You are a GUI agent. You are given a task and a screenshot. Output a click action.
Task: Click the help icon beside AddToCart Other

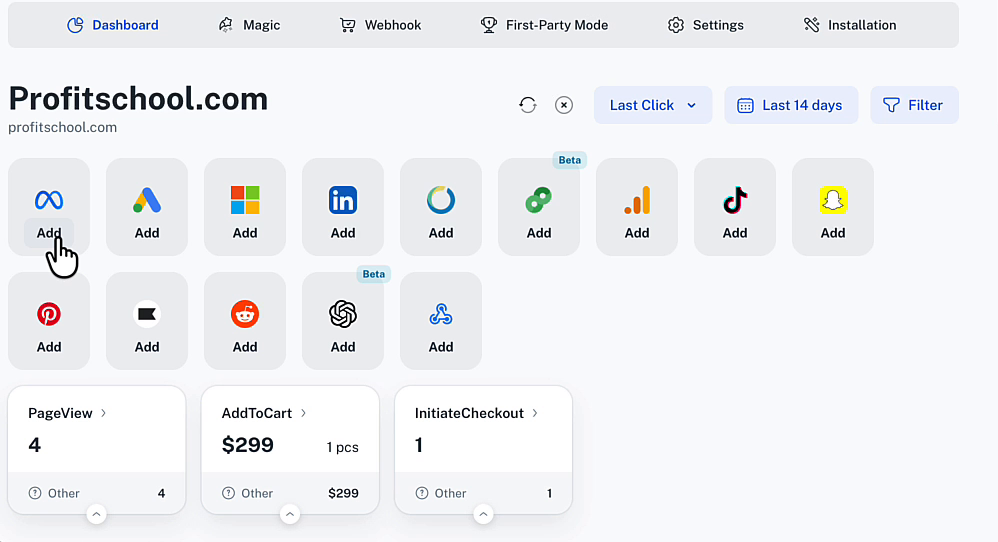228,493
